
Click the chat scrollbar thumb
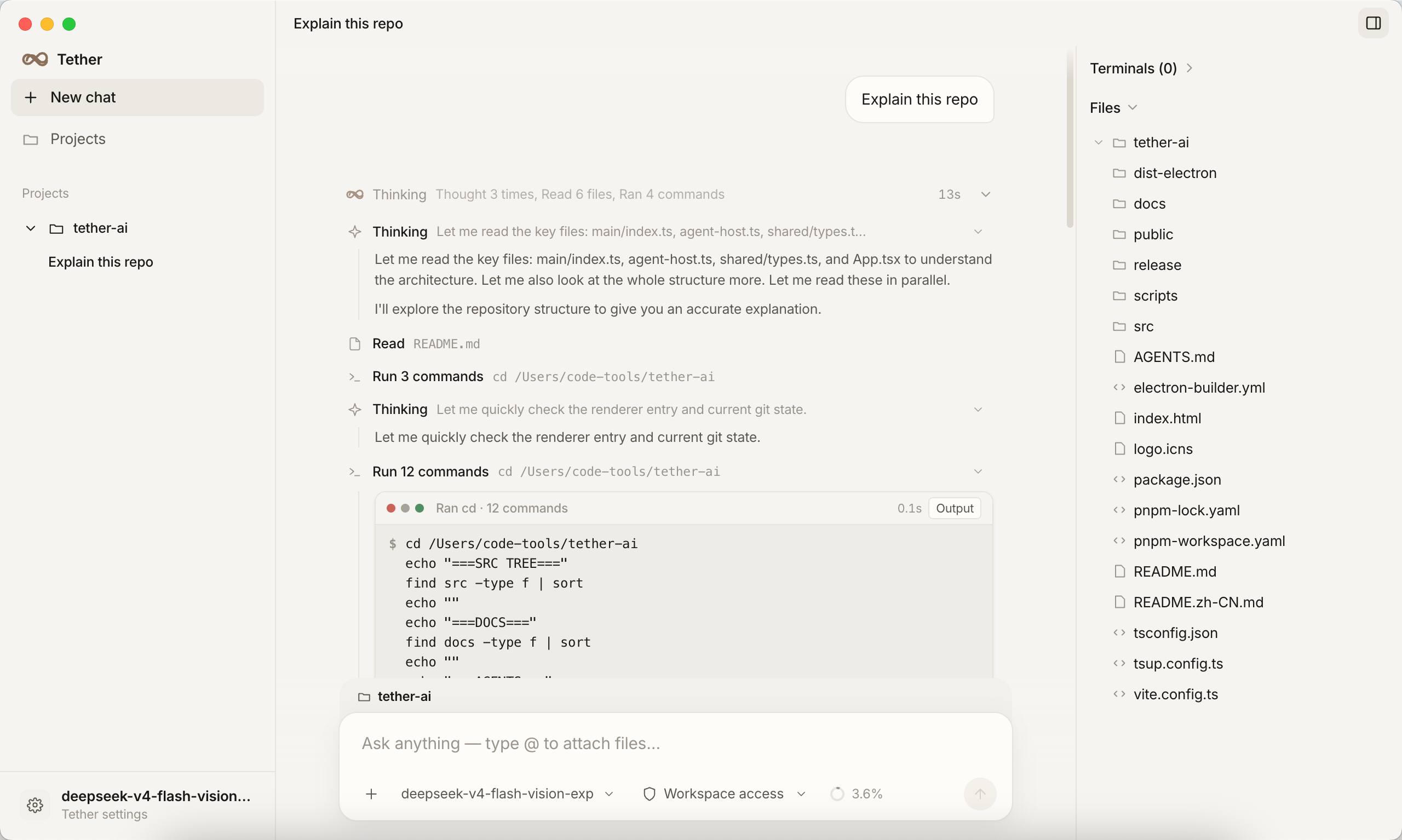[x=1069, y=140]
